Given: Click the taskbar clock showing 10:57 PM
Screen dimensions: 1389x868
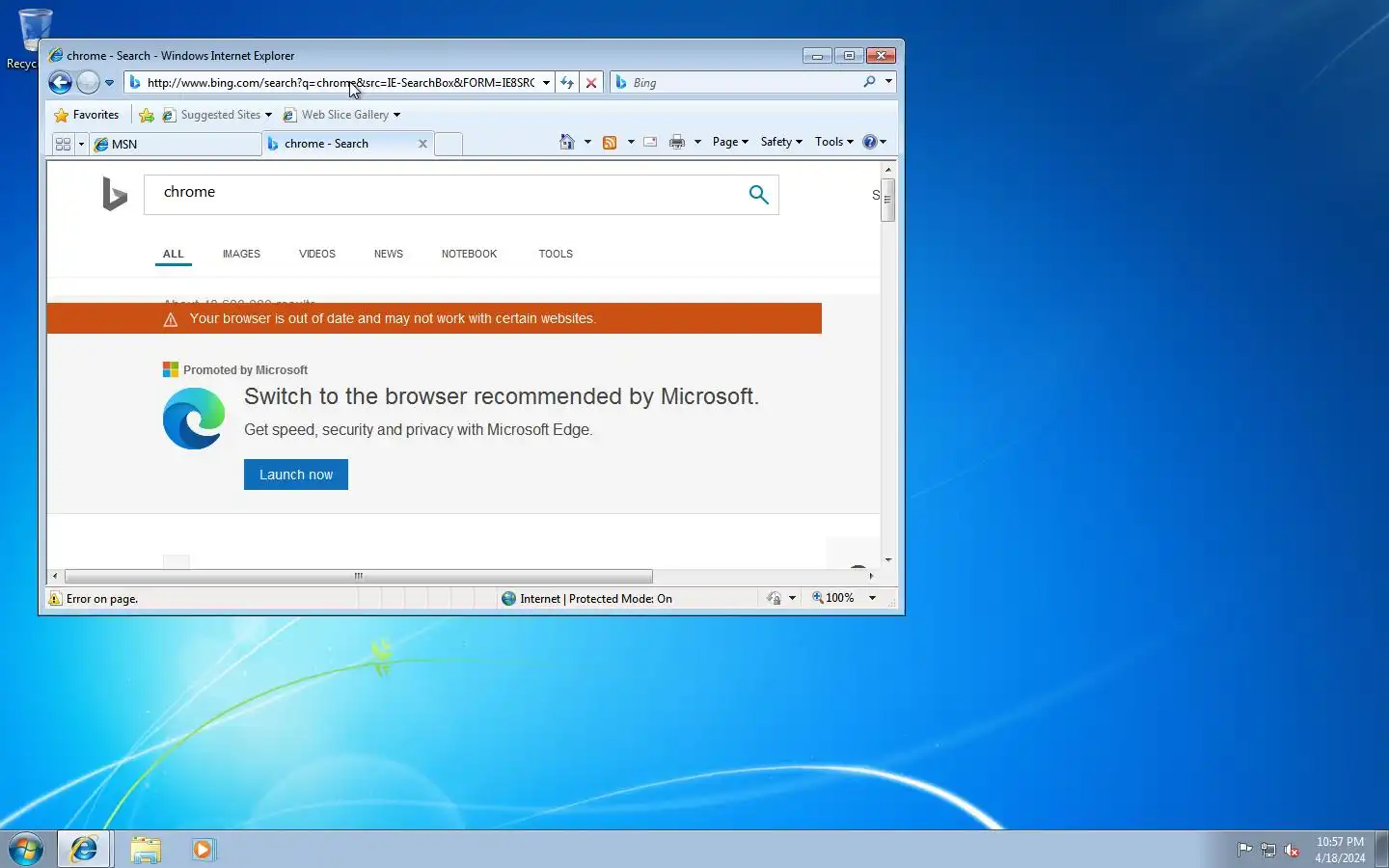Looking at the screenshot, I should [1340, 850].
